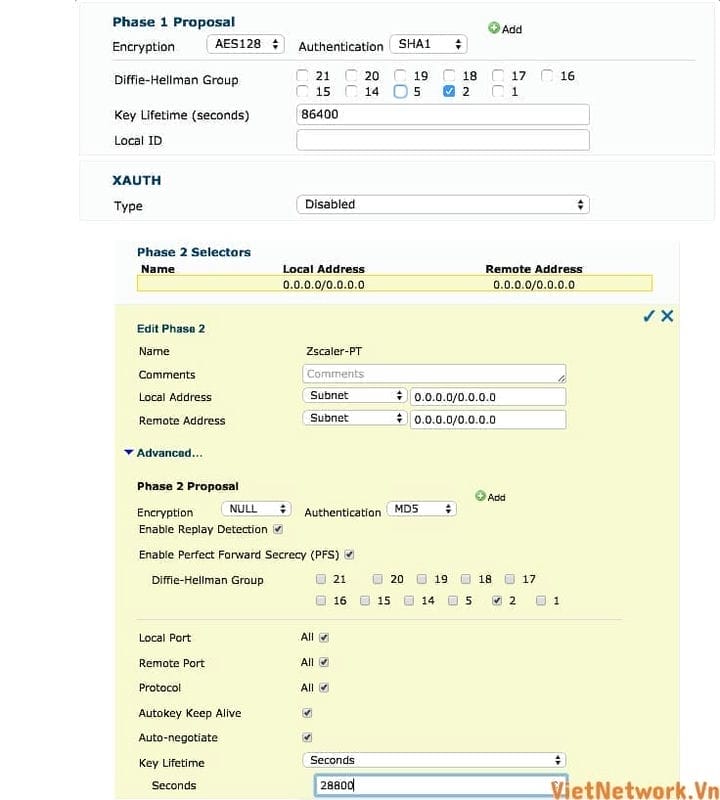This screenshot has height=800, width=720.
Task: Enable Phase 1 Diffie-Hellman Group 5
Action: pos(400,92)
